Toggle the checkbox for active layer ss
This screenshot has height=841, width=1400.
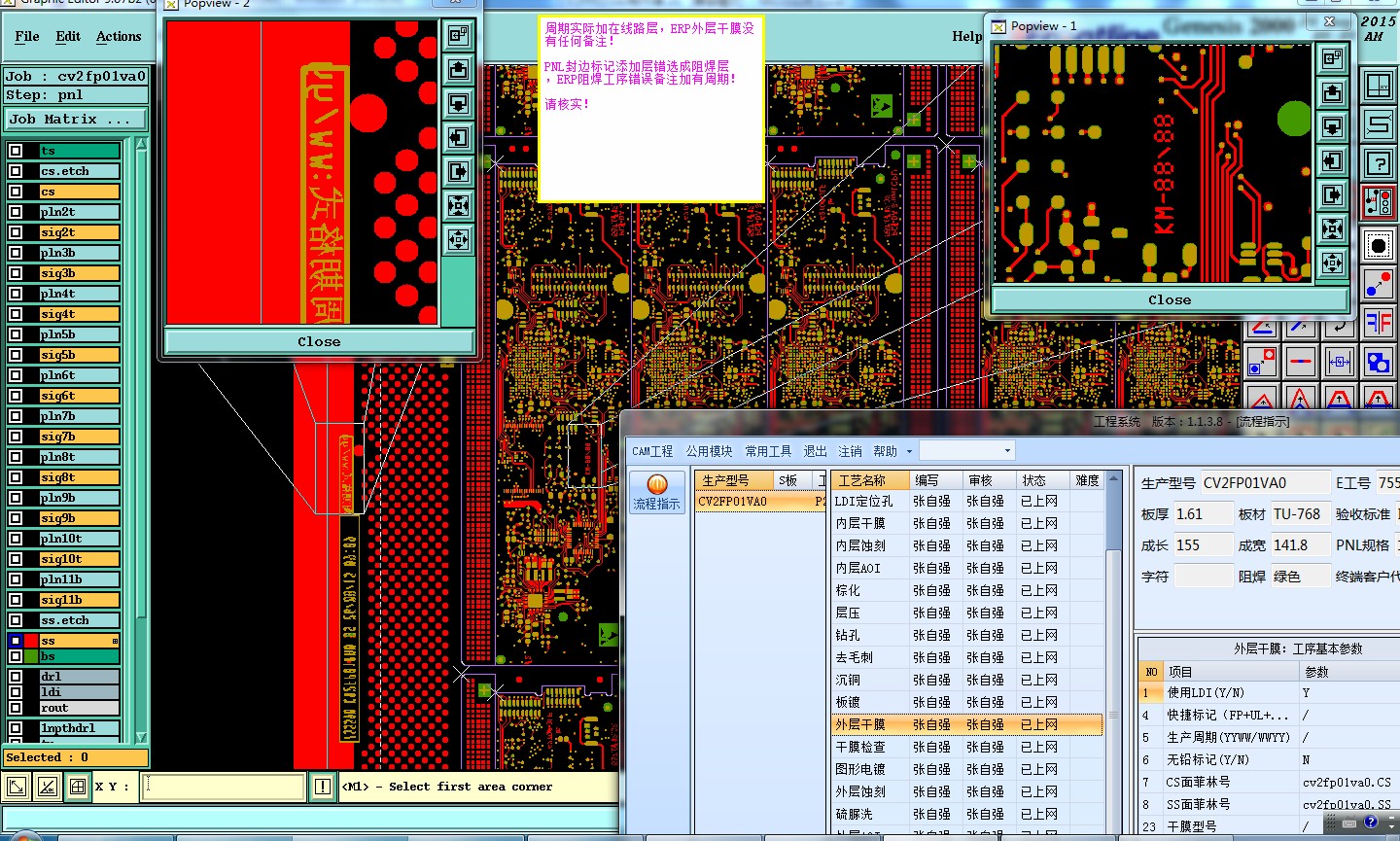(16, 641)
